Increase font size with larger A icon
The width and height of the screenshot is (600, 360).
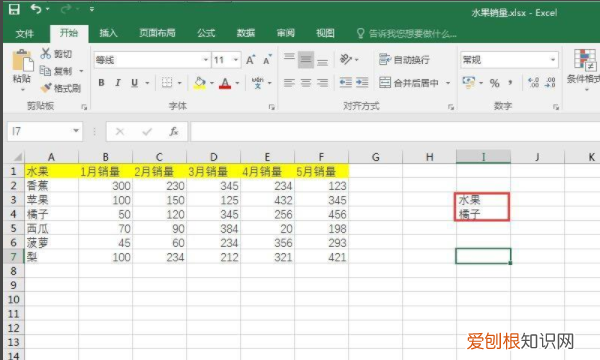click(x=250, y=60)
